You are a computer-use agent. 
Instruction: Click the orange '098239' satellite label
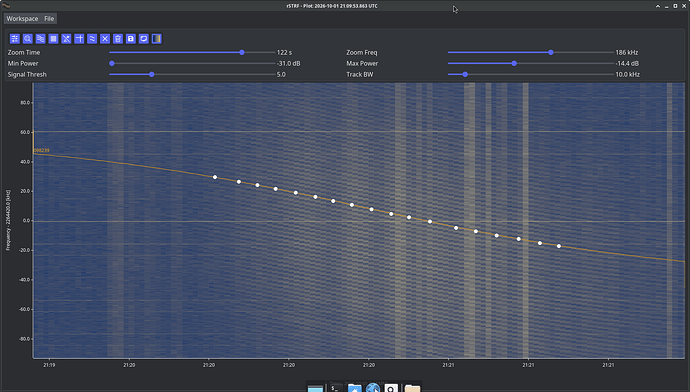pyautogui.click(x=42, y=150)
